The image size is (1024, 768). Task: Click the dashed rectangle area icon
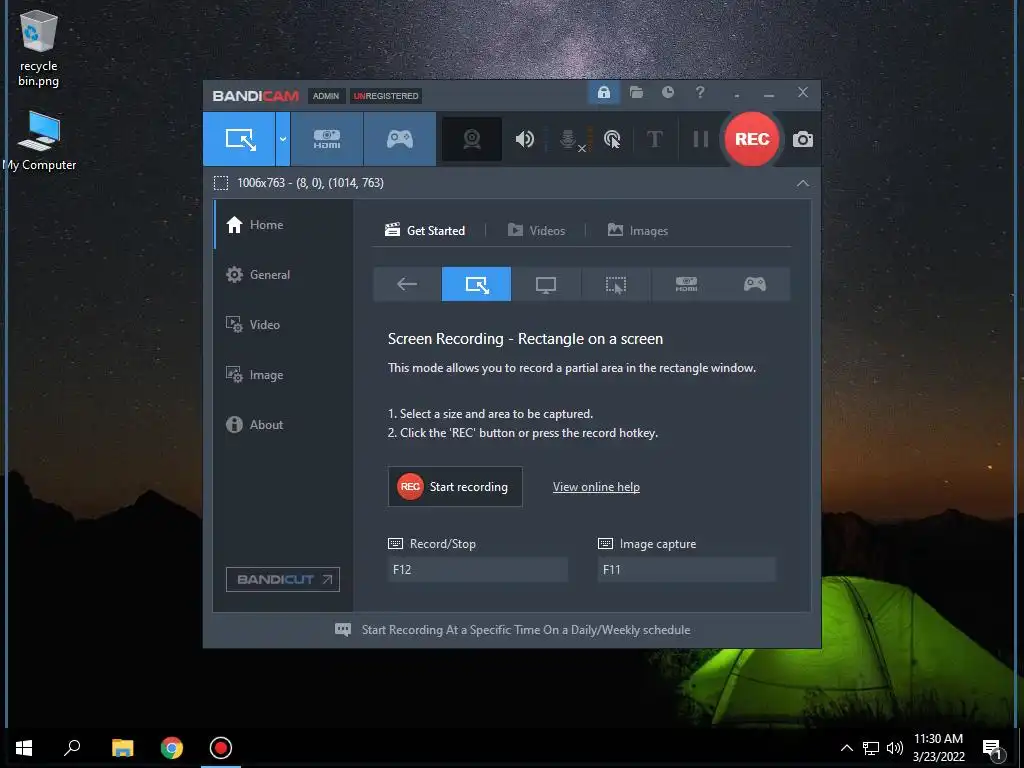click(x=221, y=183)
